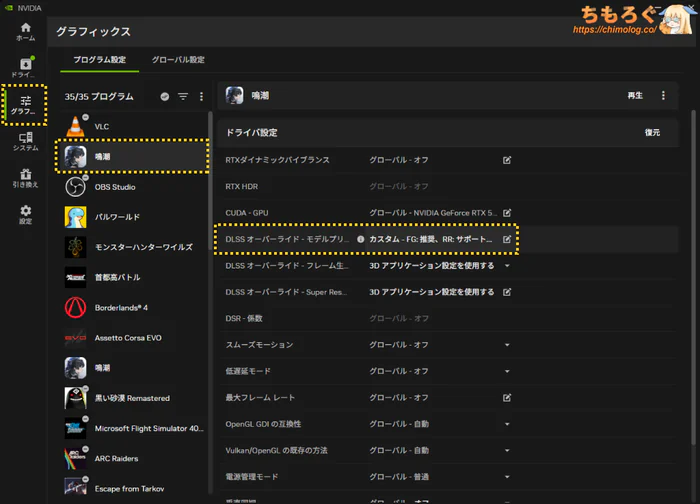The height and width of the screenshot is (504, 700).
Task: Open the ホーム (Home) sidebar icon
Action: click(x=26, y=31)
